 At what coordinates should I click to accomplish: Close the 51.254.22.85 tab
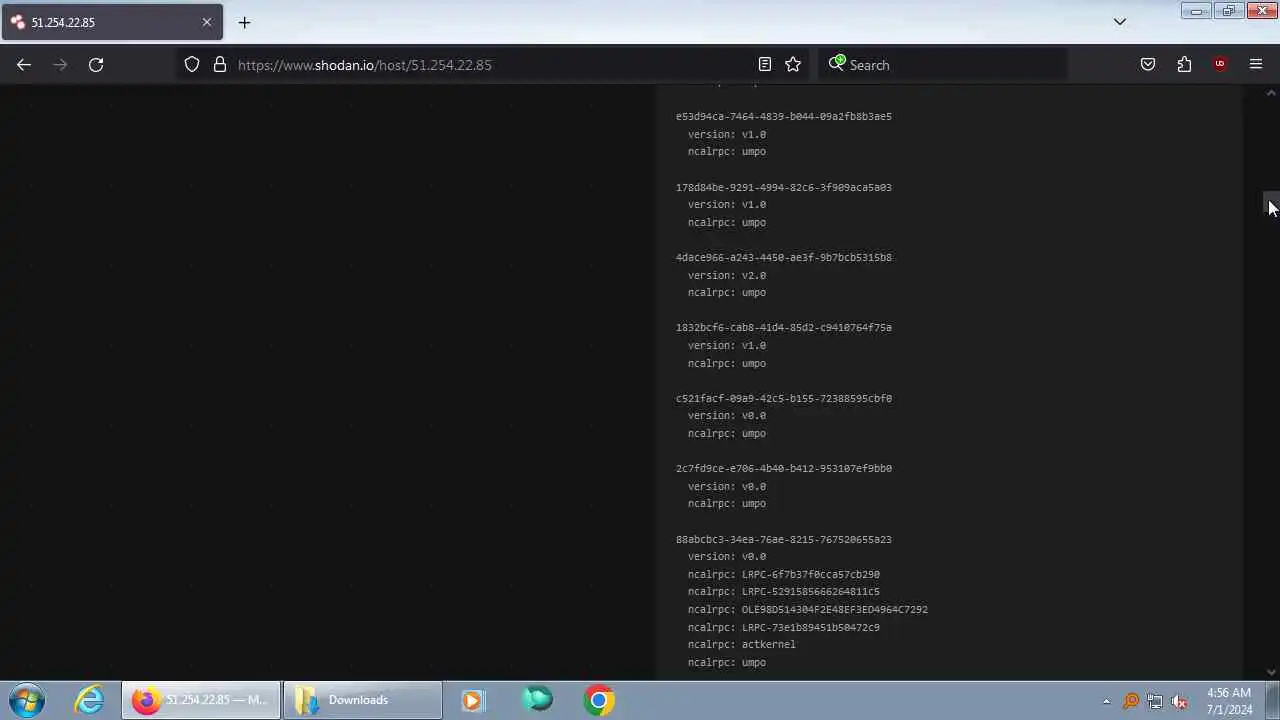207,22
